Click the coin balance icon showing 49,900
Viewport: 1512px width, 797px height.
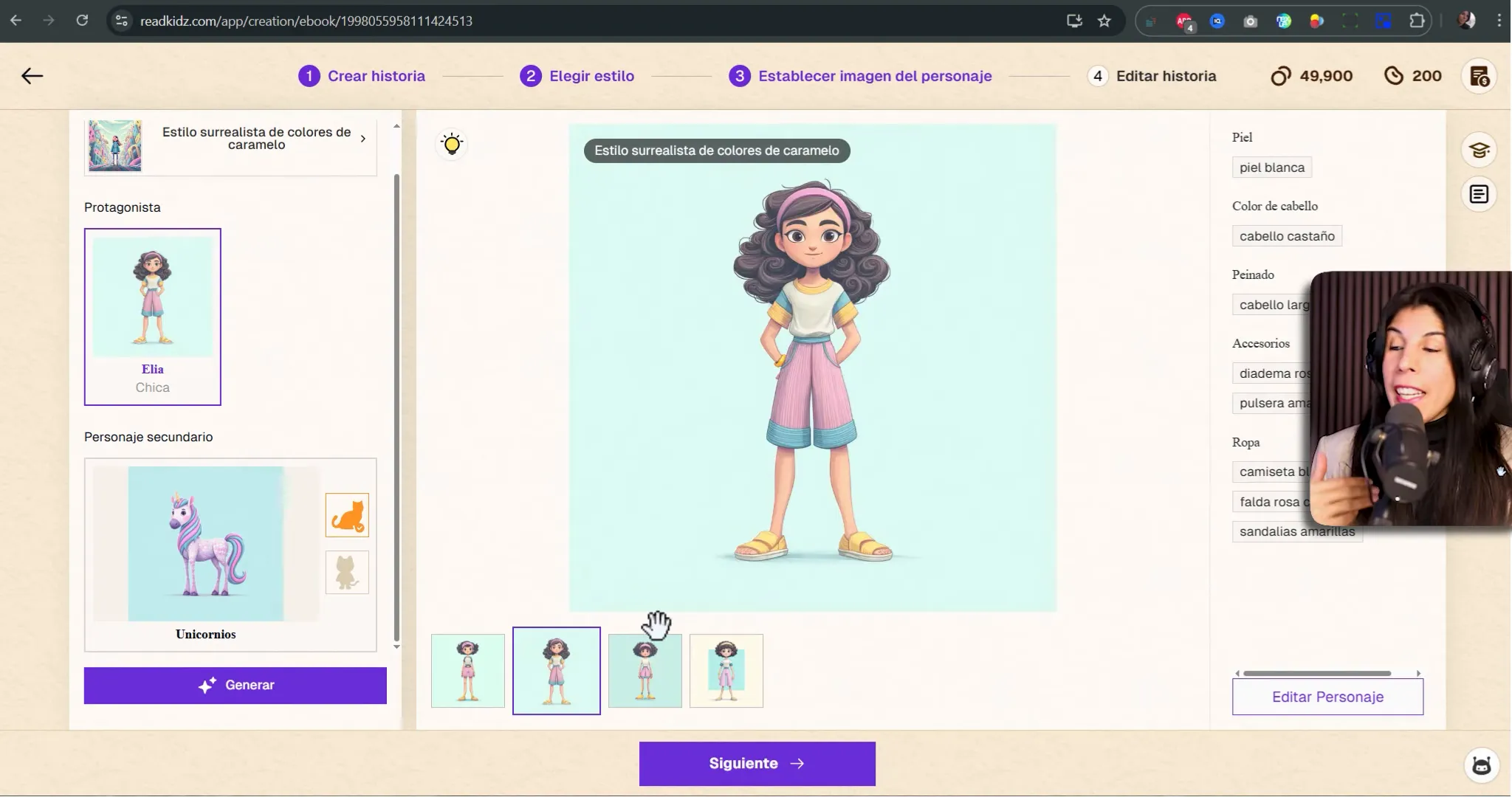[x=1282, y=75]
